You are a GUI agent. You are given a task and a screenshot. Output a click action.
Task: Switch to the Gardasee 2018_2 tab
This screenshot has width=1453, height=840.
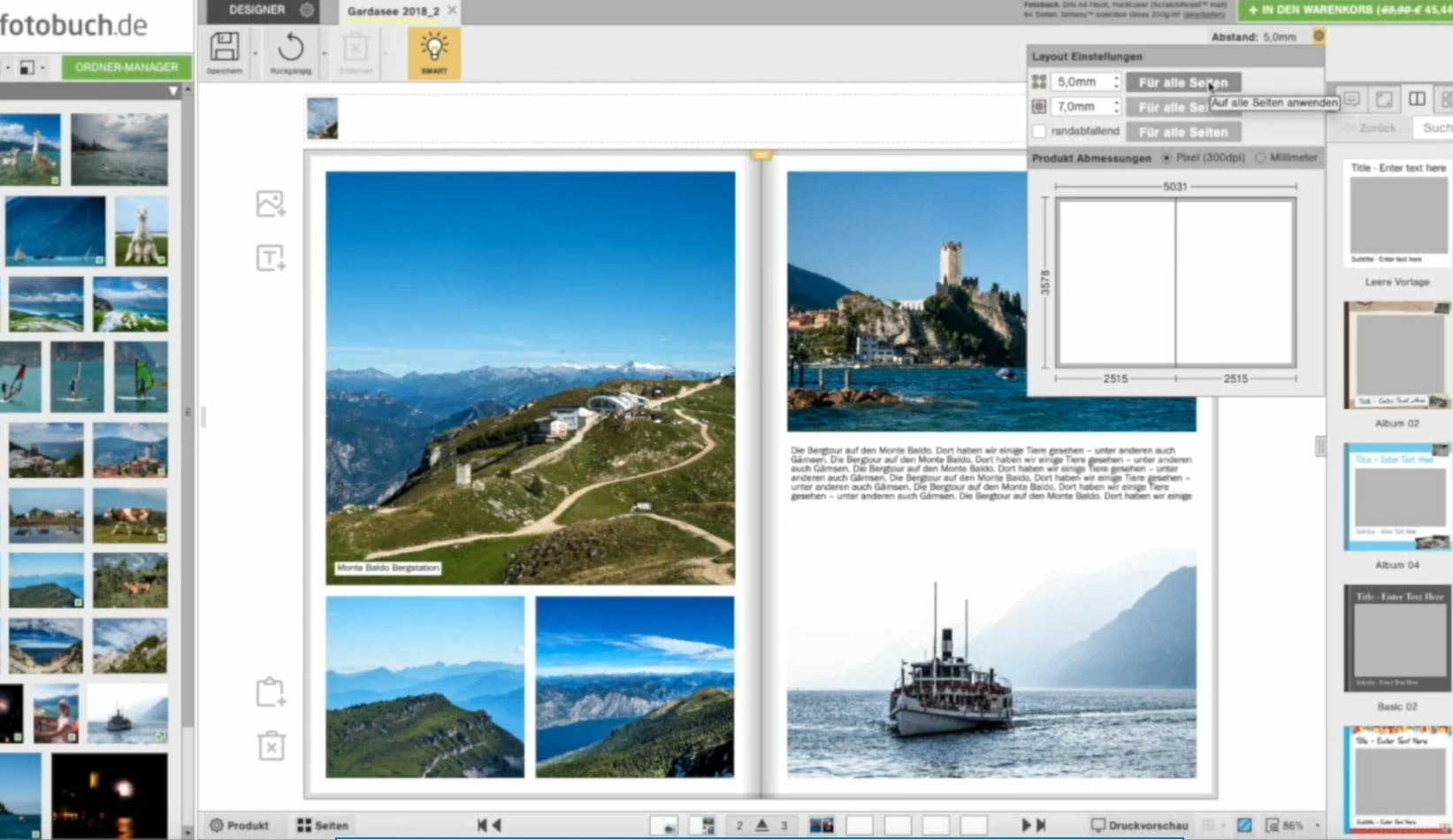coord(393,11)
